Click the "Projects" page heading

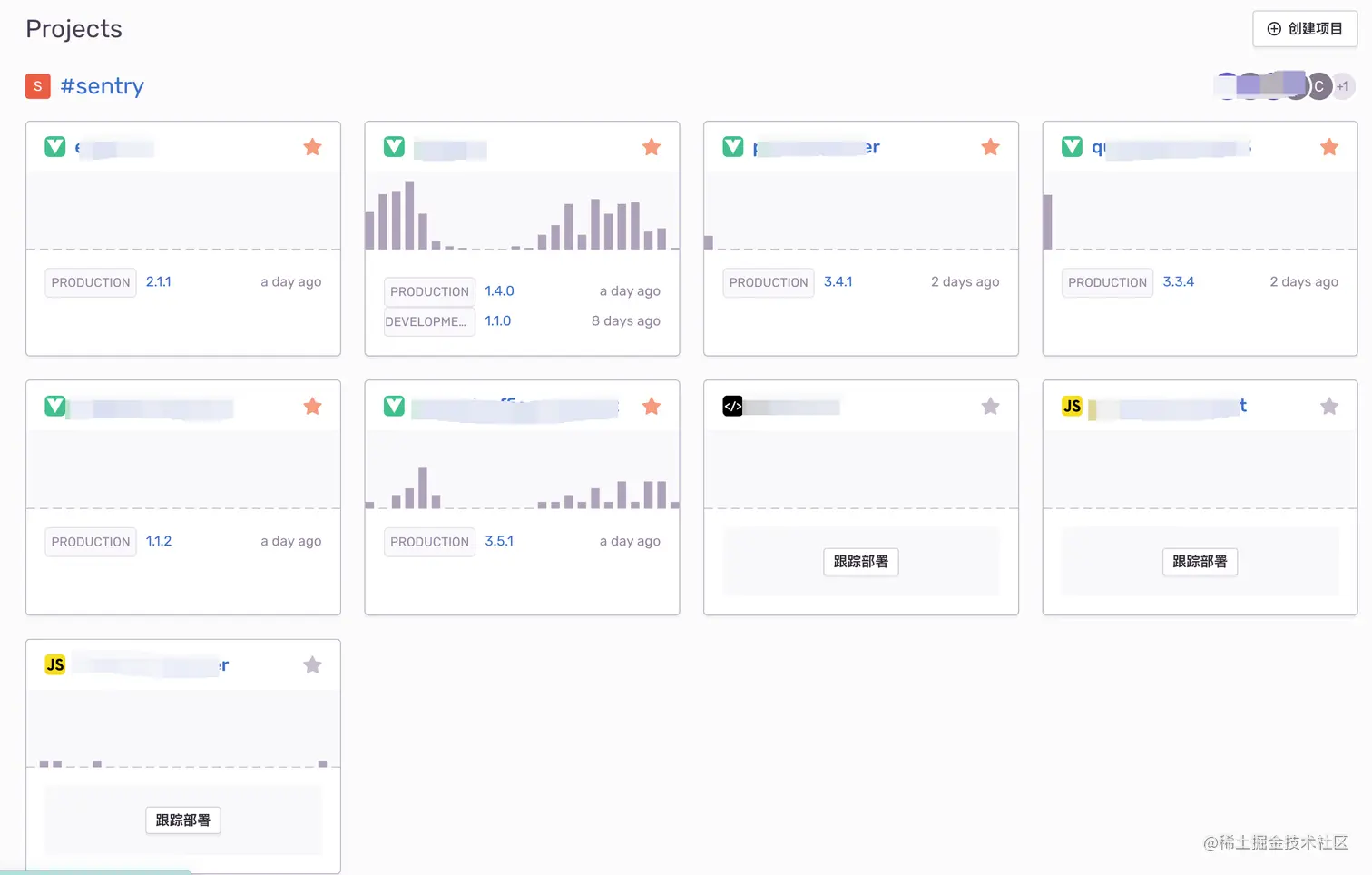(x=73, y=29)
